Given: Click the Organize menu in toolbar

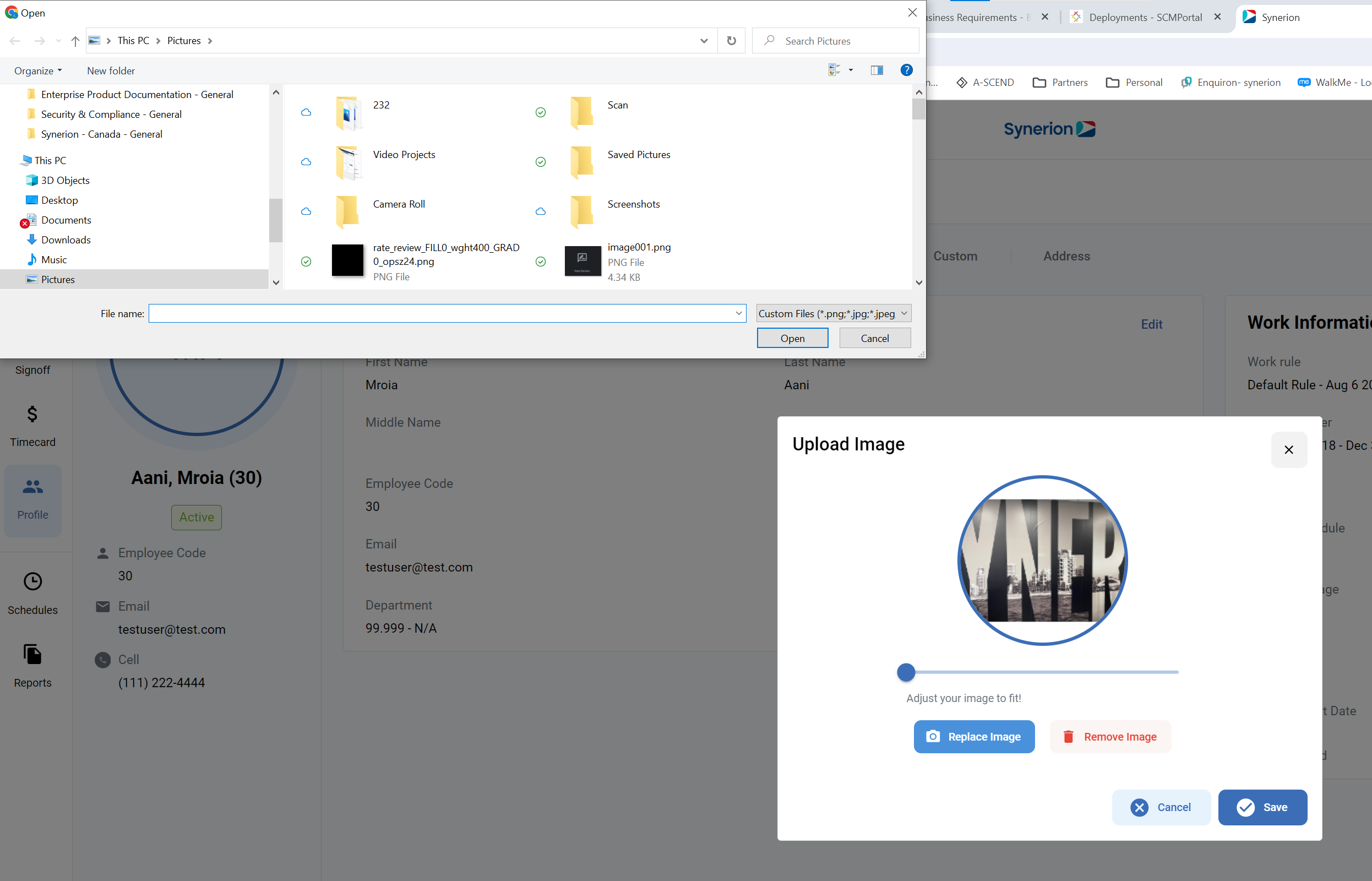Looking at the screenshot, I should coord(37,70).
